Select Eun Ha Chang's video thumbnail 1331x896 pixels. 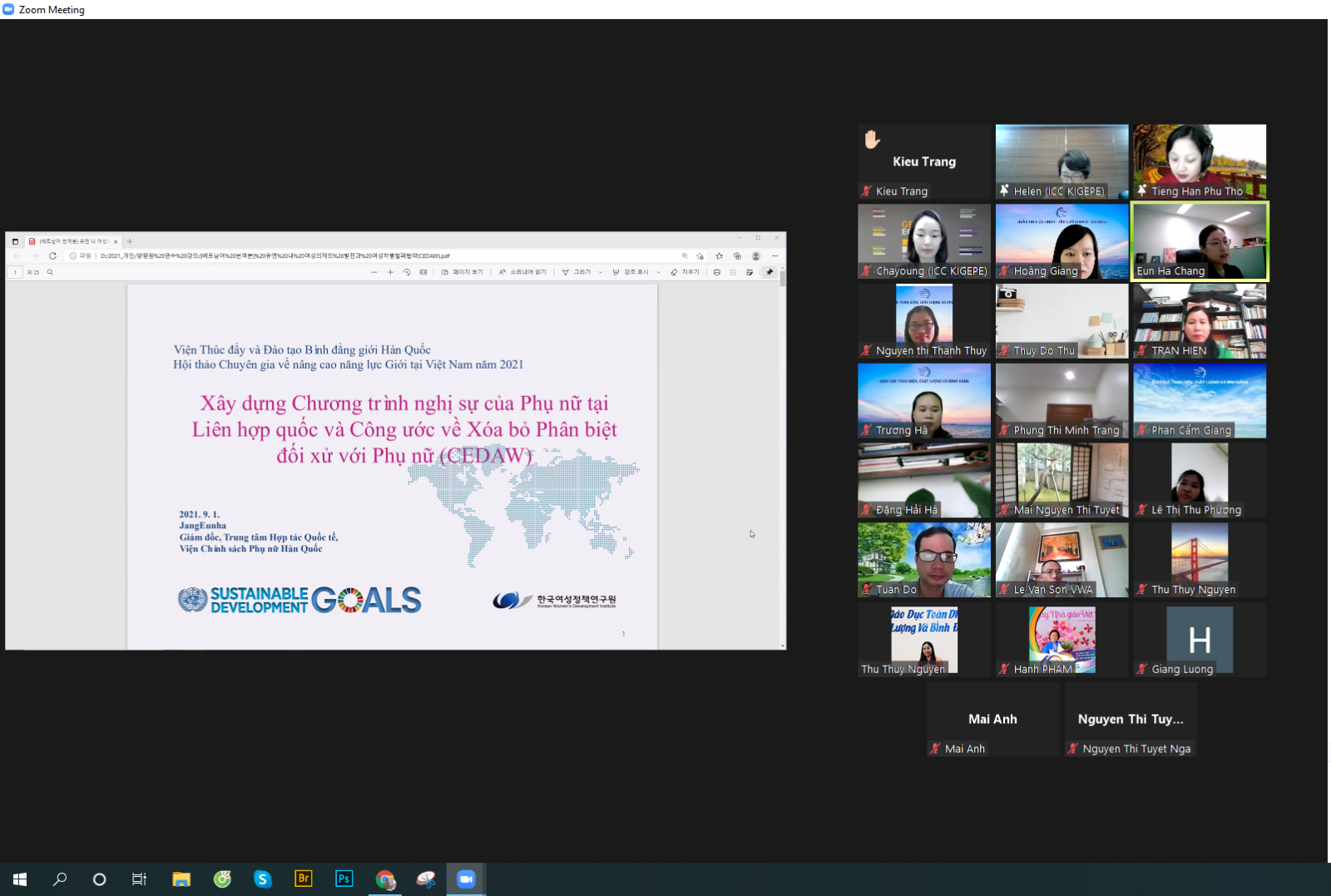1200,241
